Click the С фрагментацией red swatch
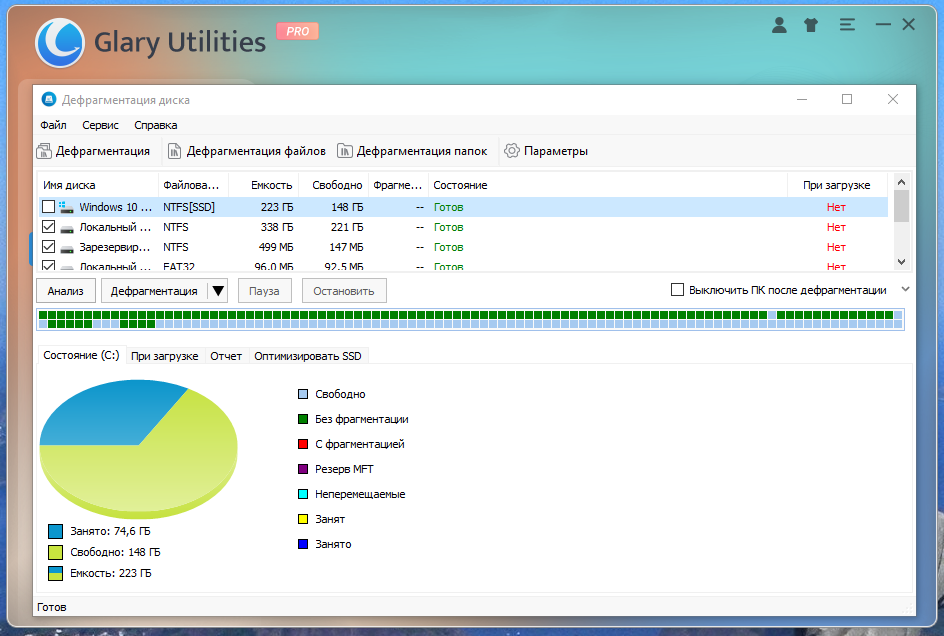This screenshot has width=944, height=636. pyautogui.click(x=303, y=444)
